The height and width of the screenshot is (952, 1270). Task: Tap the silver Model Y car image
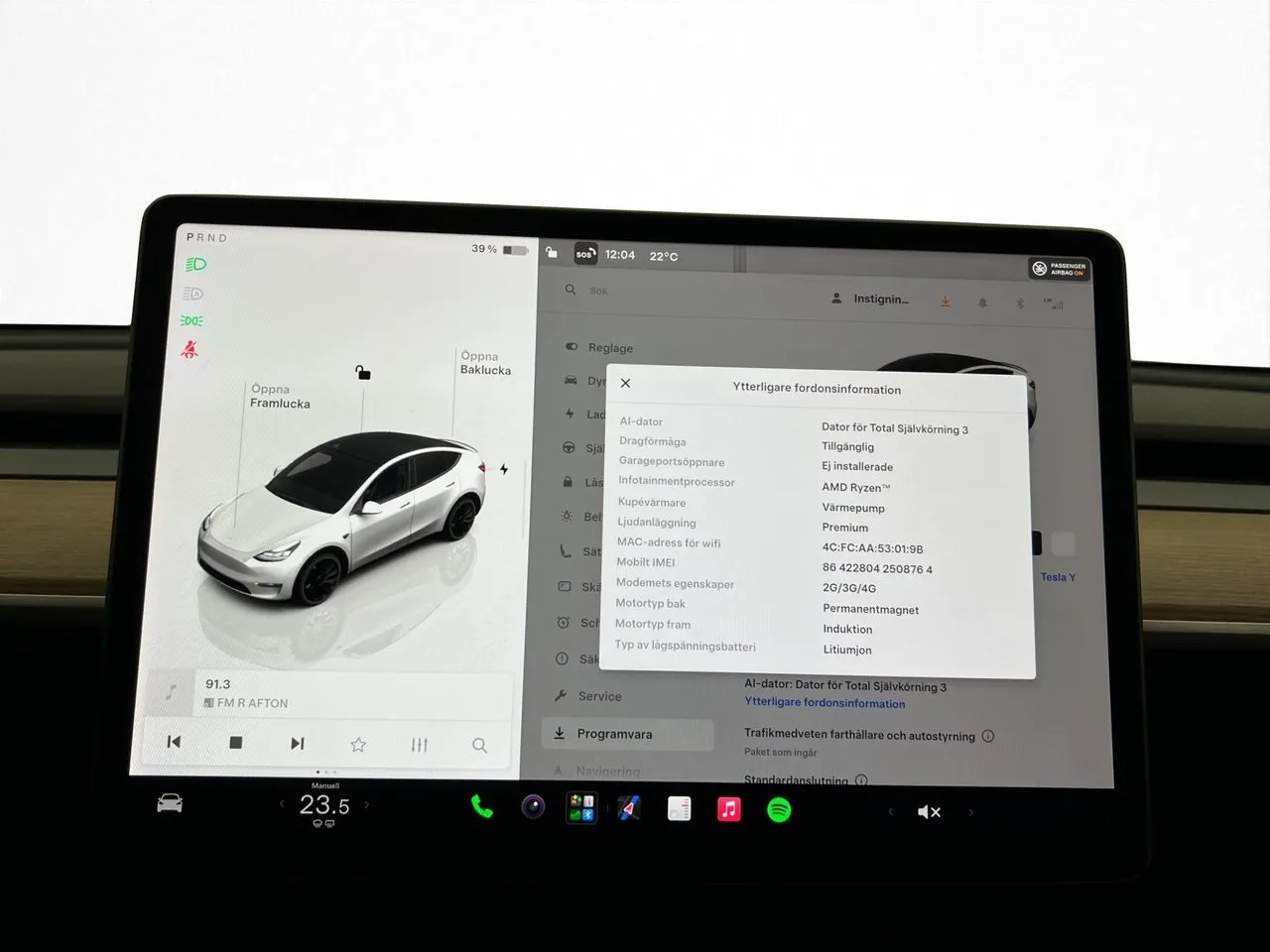(x=344, y=519)
